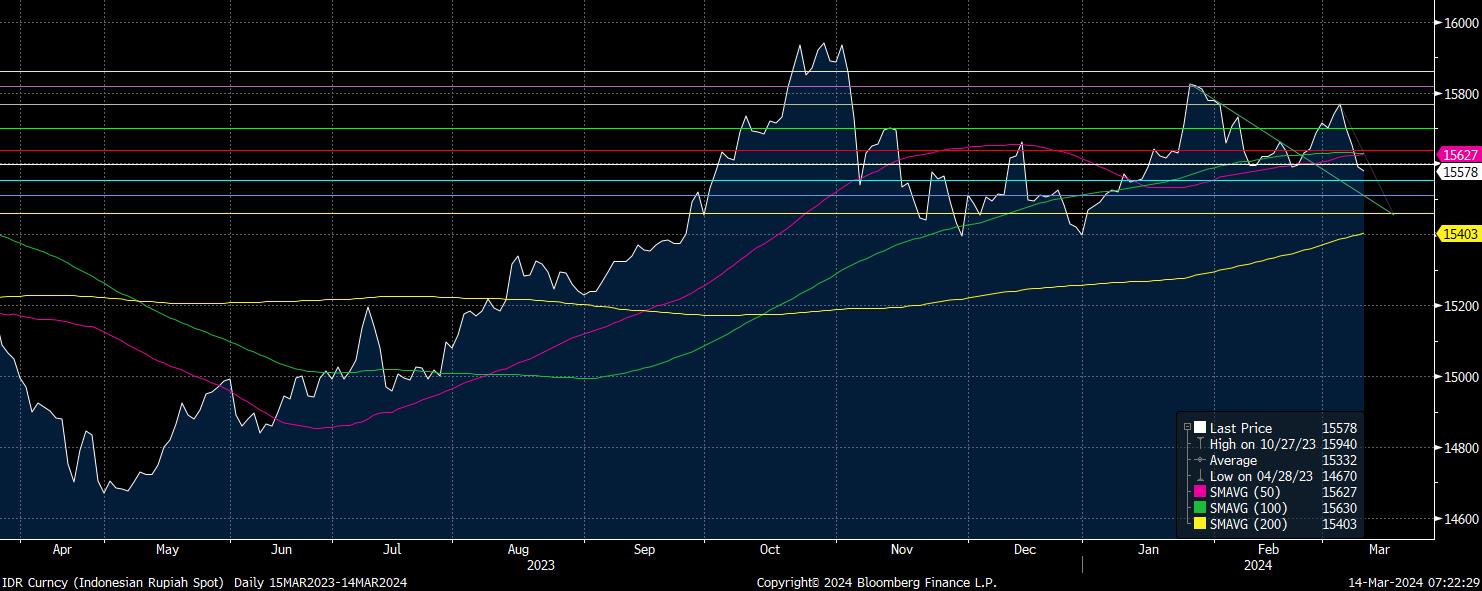
Task: Click the magenta SMAVG (50) legend swatch
Action: (1200, 492)
